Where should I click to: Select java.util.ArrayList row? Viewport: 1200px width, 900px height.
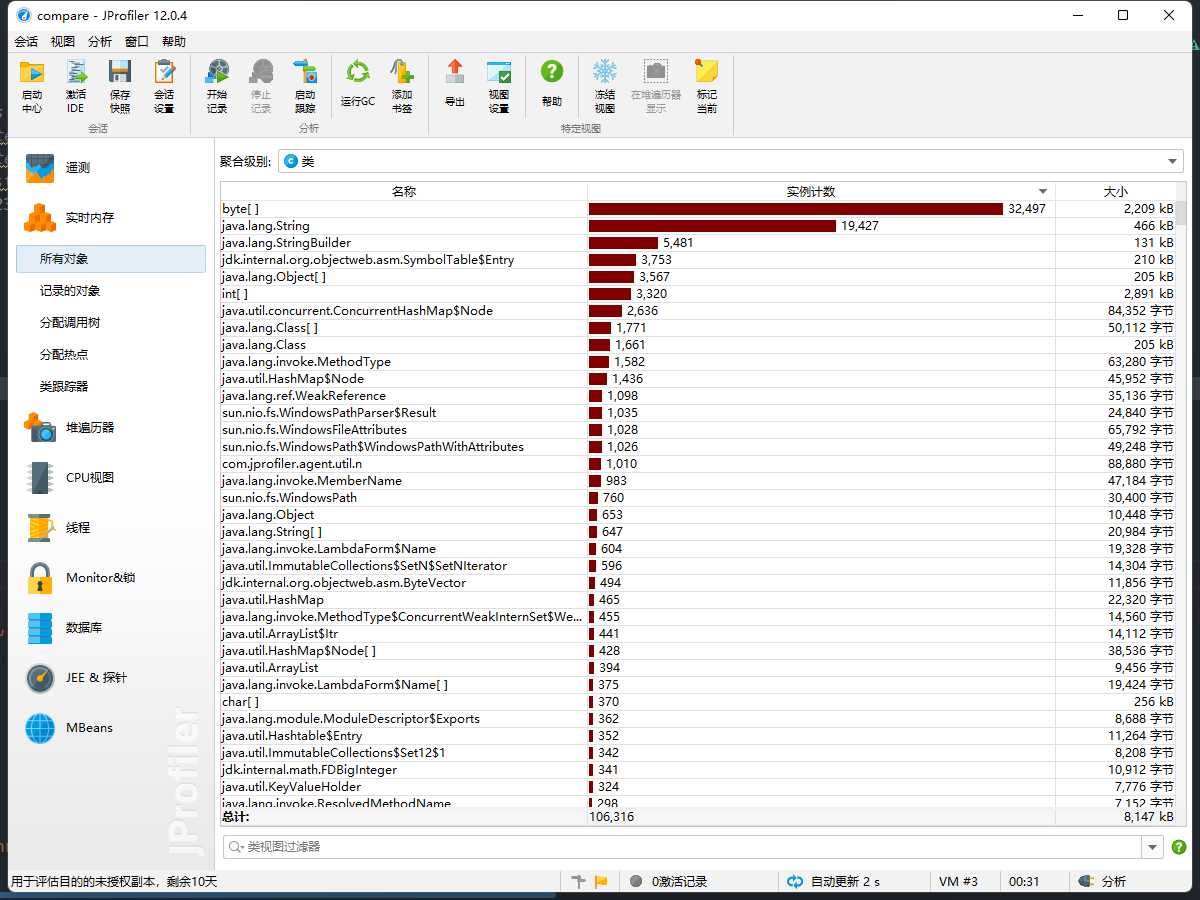pos(698,668)
